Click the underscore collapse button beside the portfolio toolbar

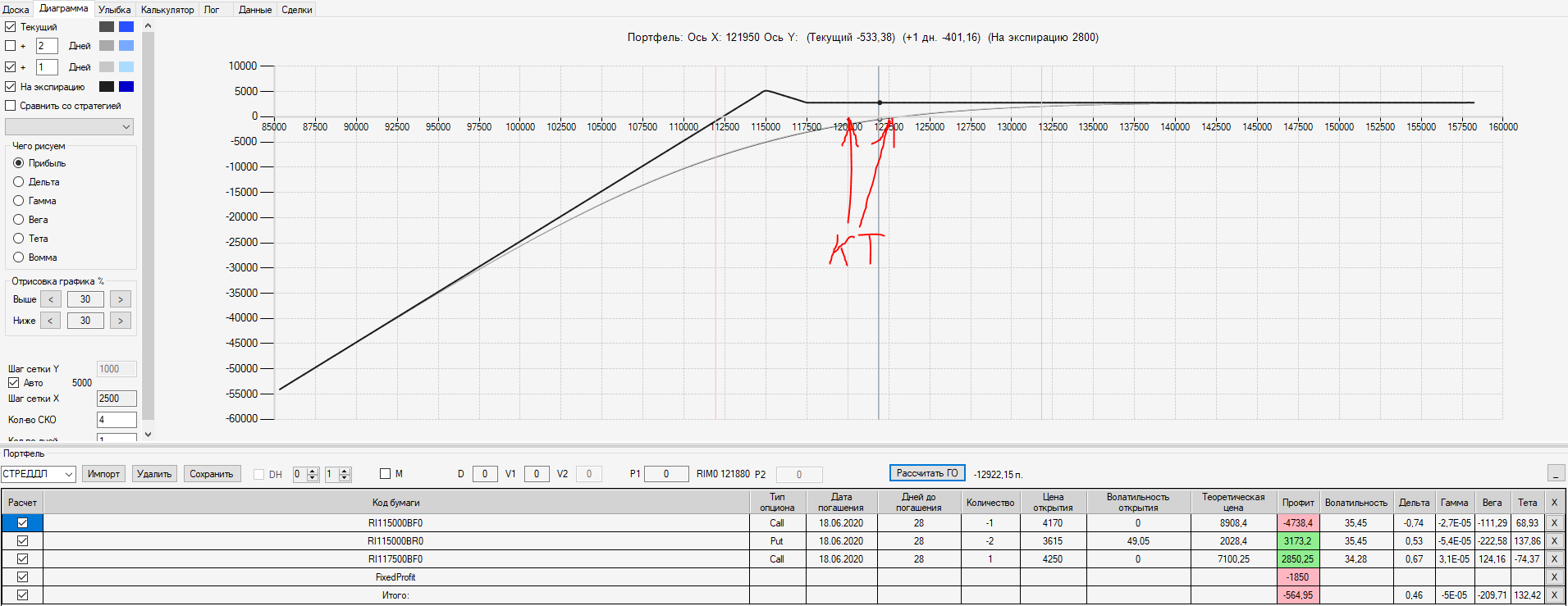(x=1556, y=473)
